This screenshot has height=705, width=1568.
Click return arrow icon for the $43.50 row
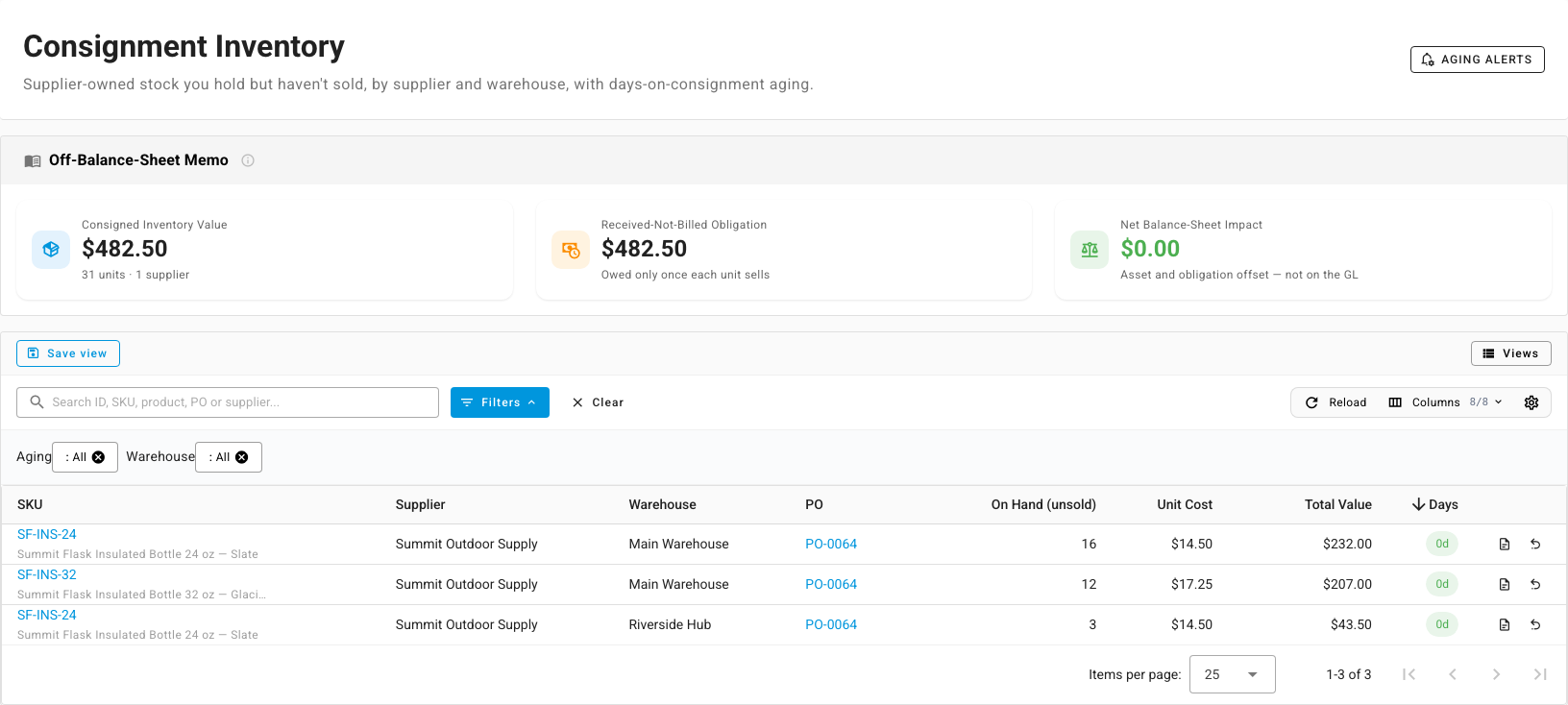pos(1535,624)
